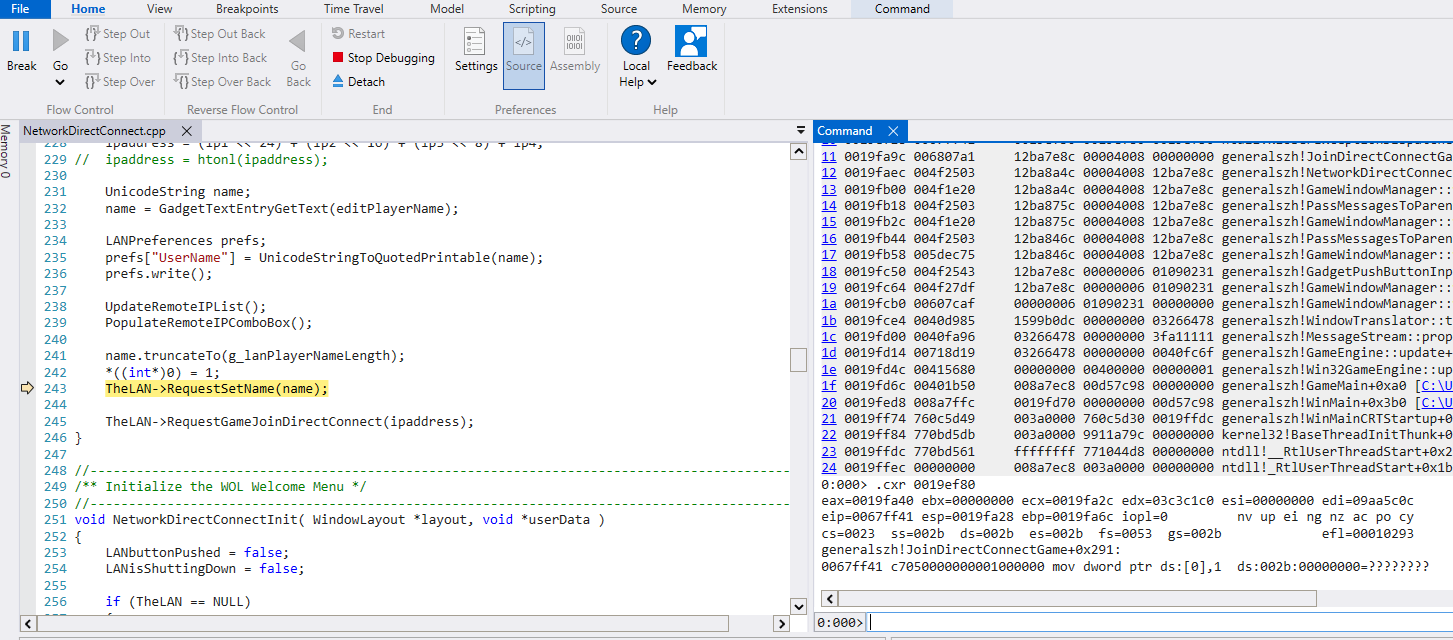This screenshot has height=640, width=1453.
Task: Open the source window tab list dropdown
Action: tap(800, 131)
